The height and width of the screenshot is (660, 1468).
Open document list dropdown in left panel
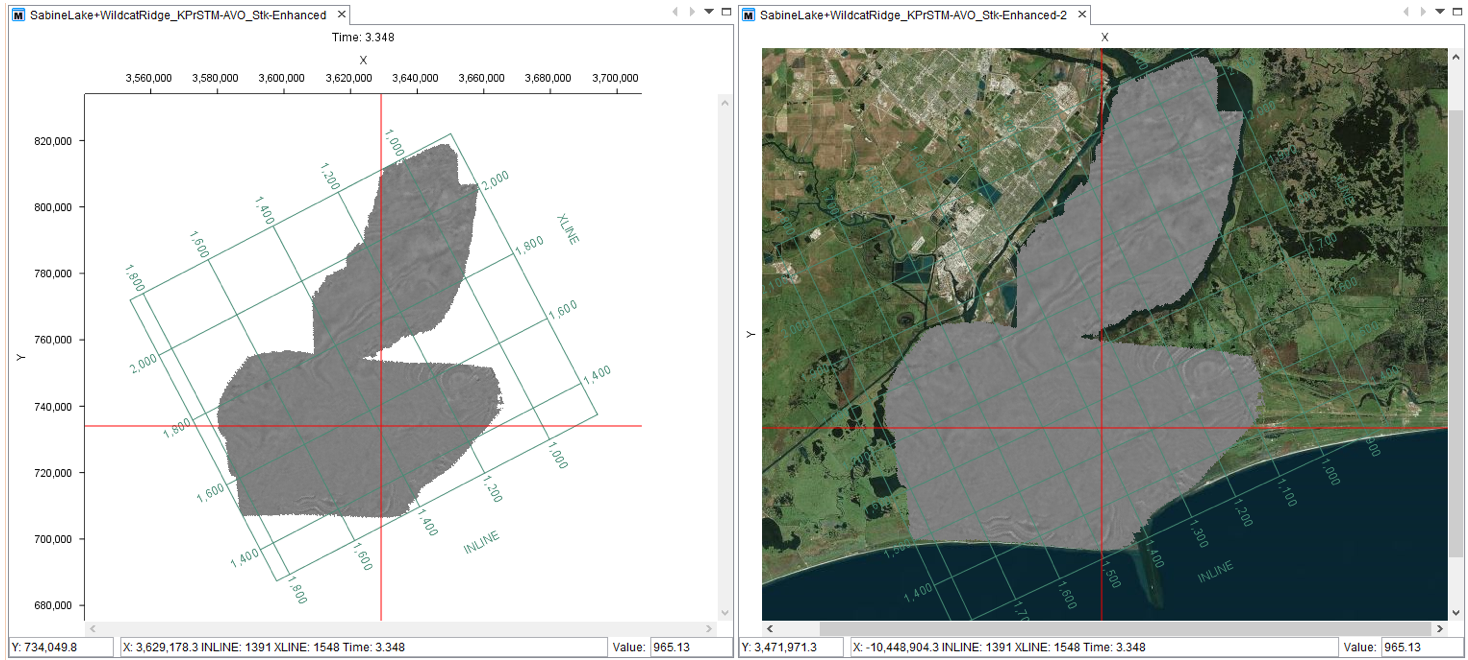pos(709,12)
